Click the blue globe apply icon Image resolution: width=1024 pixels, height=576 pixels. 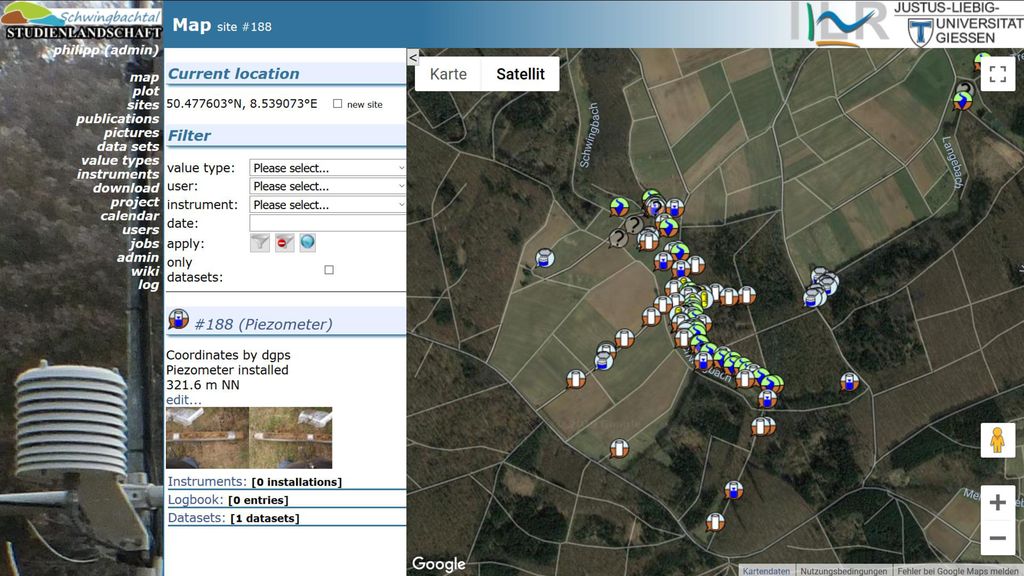[308, 243]
